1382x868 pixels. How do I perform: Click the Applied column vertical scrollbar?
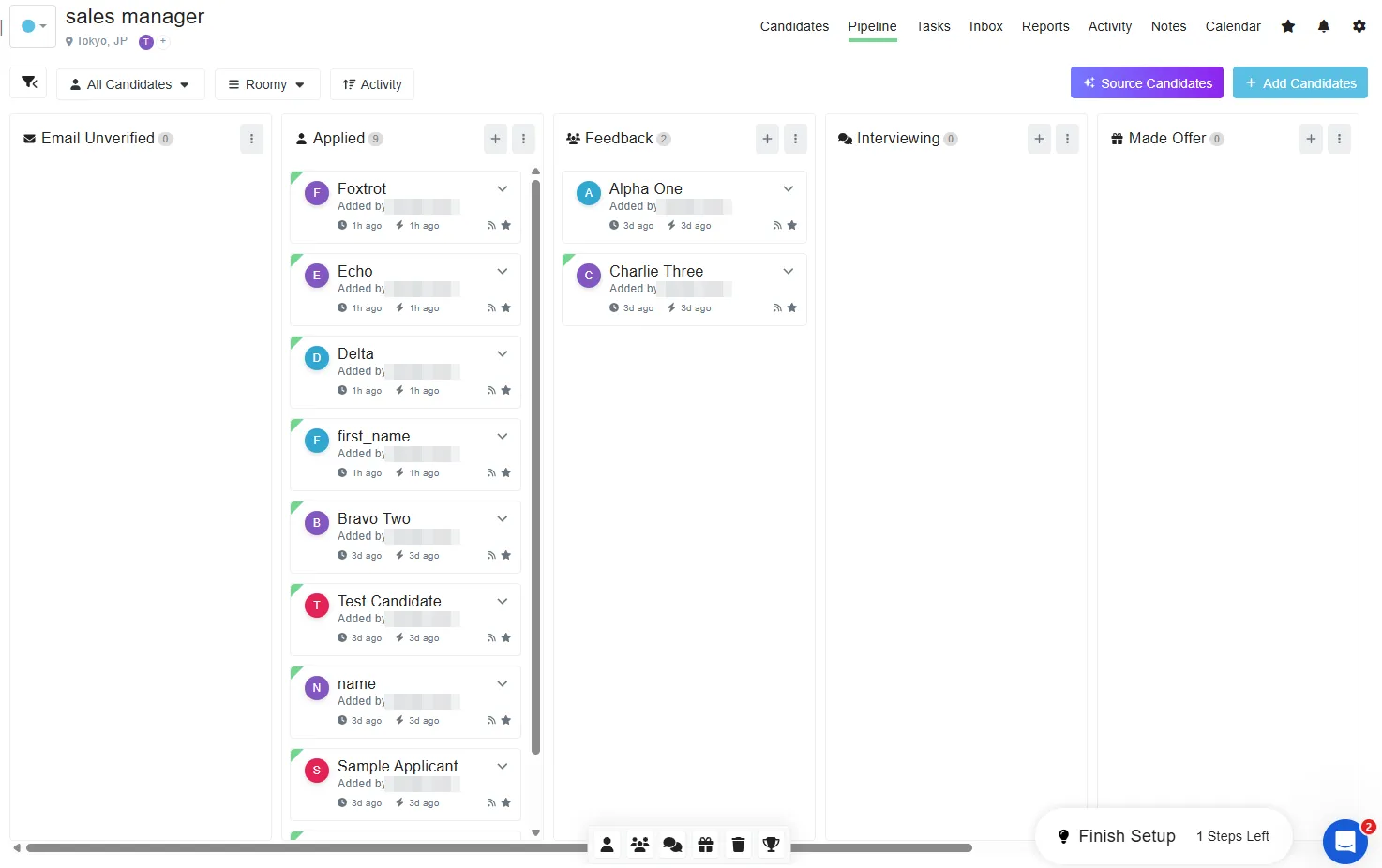536,467
